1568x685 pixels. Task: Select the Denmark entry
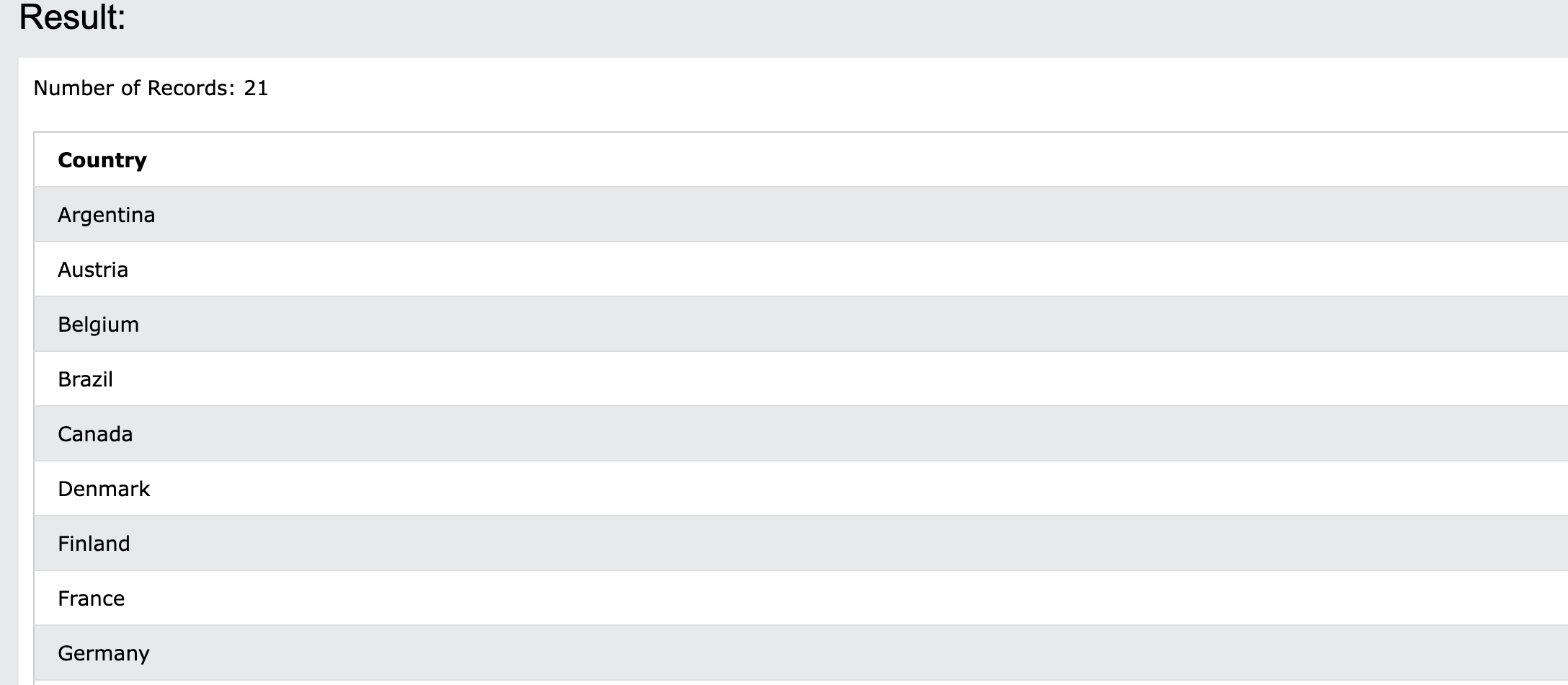[104, 489]
